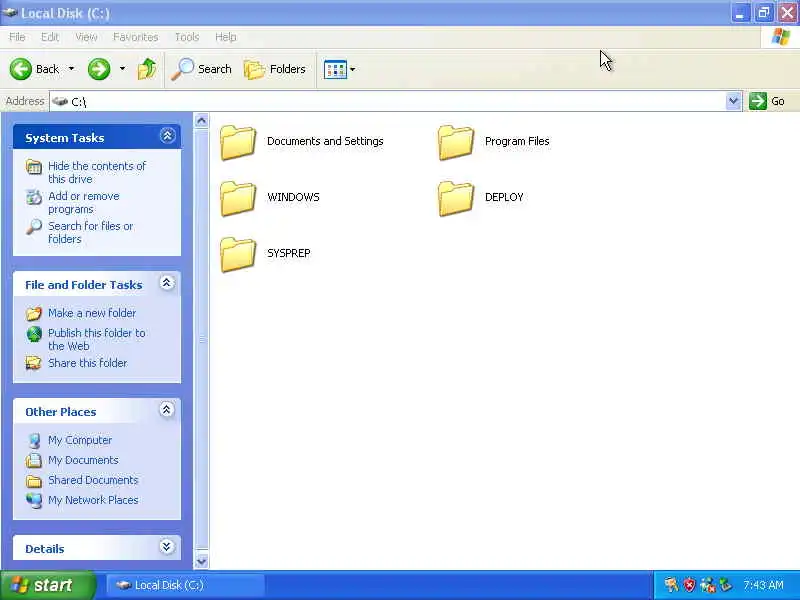Open the Tools menu

coord(187,37)
